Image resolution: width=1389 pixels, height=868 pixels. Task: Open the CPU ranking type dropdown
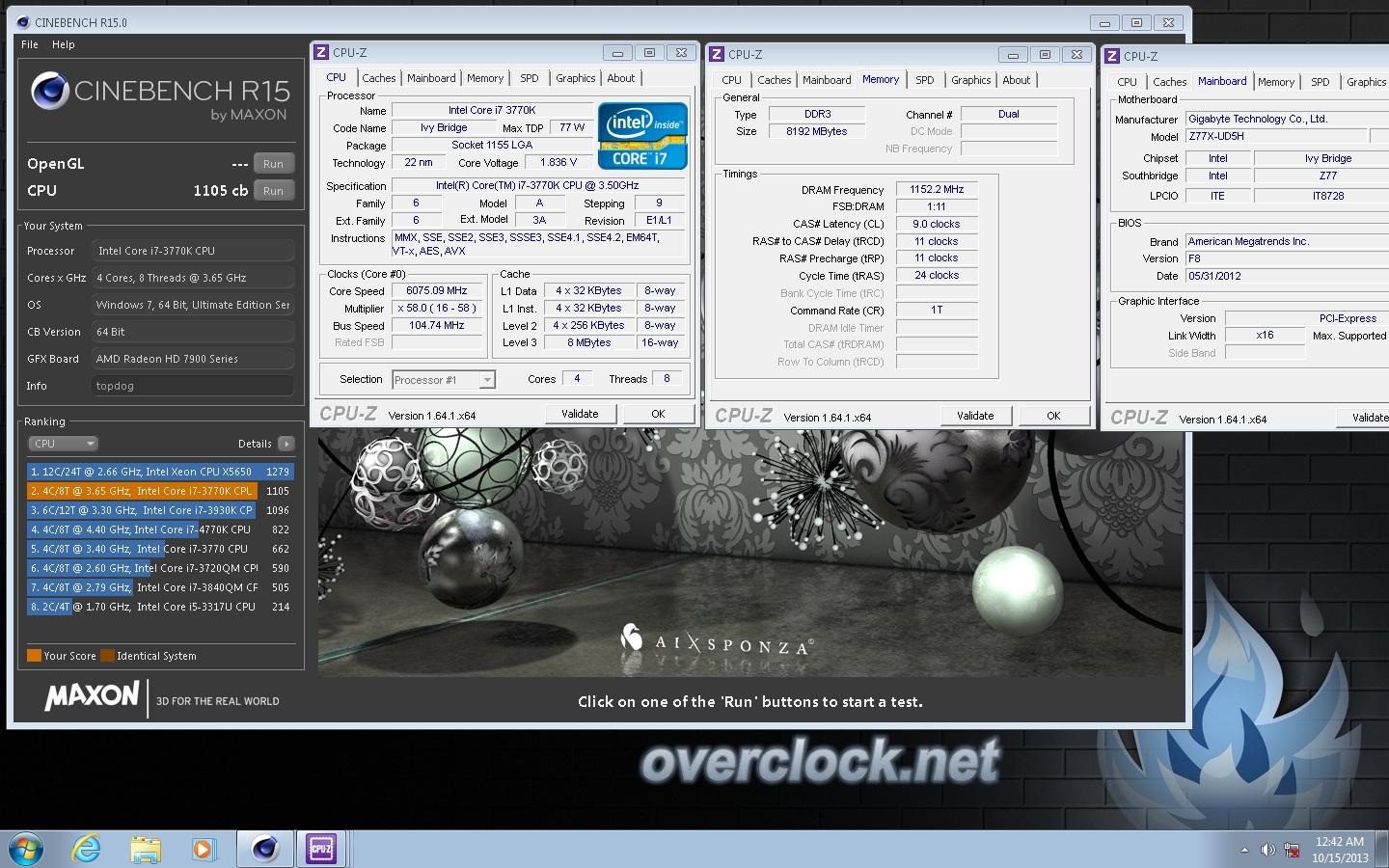click(x=64, y=444)
